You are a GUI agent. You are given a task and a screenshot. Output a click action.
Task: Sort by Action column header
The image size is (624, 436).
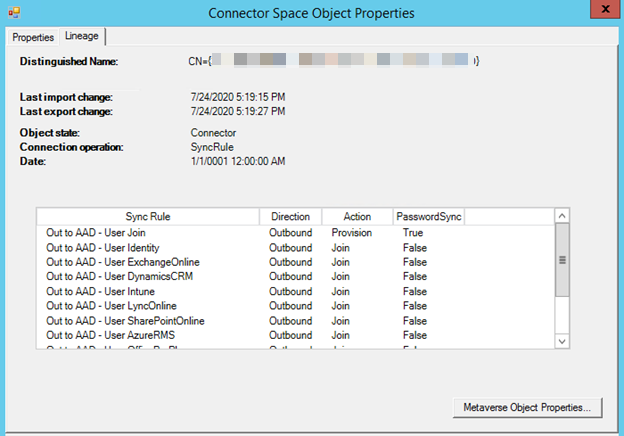pyautogui.click(x=357, y=216)
